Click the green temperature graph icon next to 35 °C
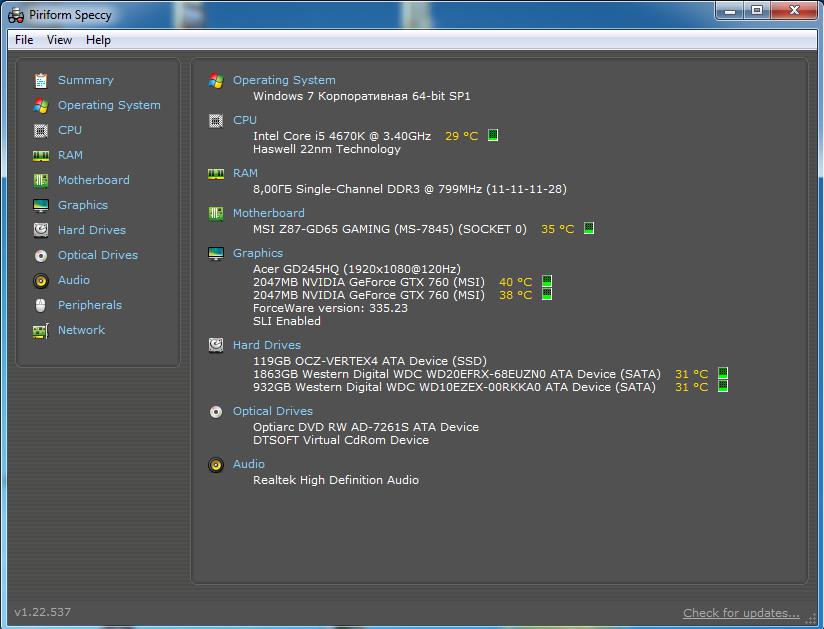Viewport: 824px width, 629px height. pos(589,228)
